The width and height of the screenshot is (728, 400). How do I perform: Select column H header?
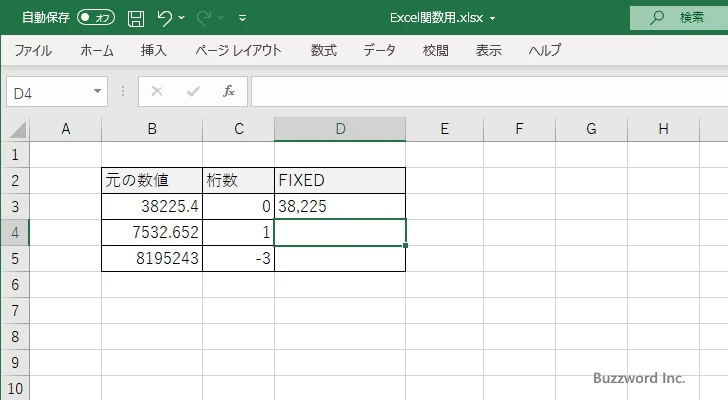663,129
